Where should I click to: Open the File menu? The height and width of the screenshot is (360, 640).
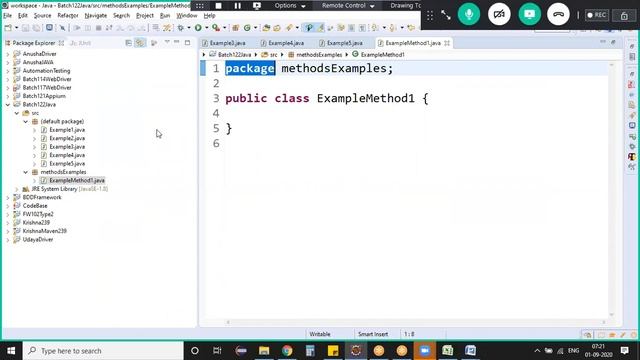coord(7,16)
